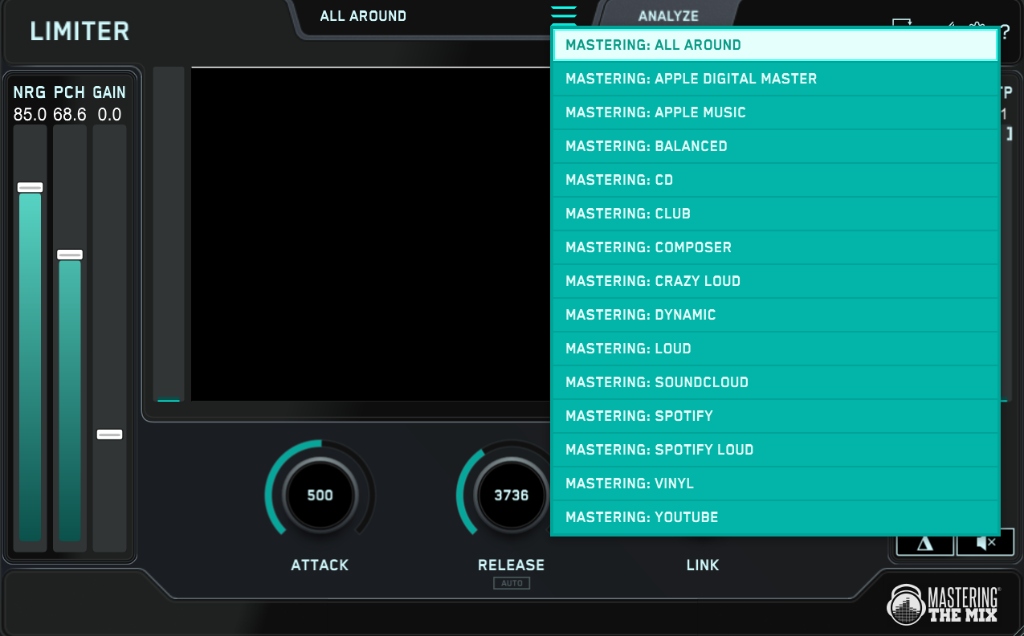Viewport: 1024px width, 636px height.
Task: Open the All Around preset name dropdown
Action: coord(363,16)
